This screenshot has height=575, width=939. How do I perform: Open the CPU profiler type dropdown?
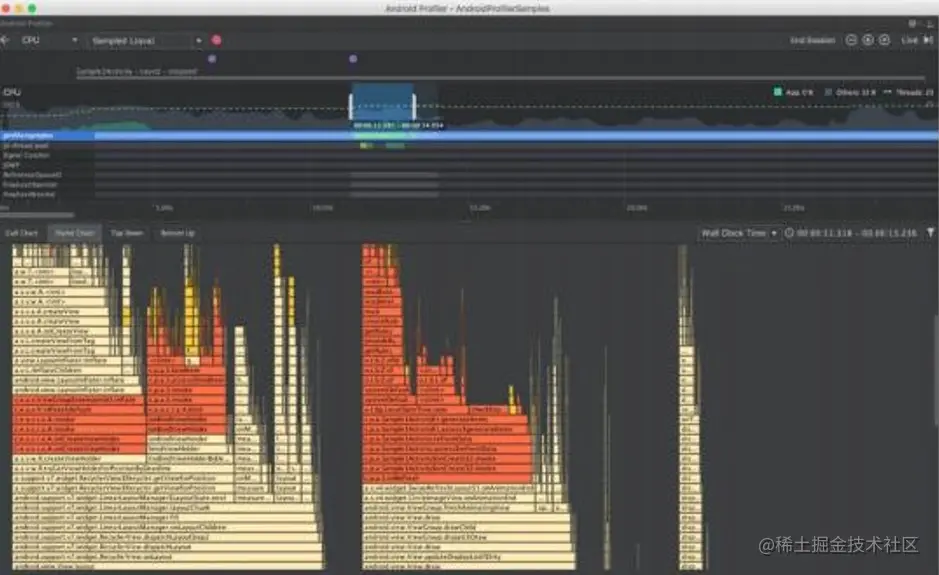[x=50, y=40]
